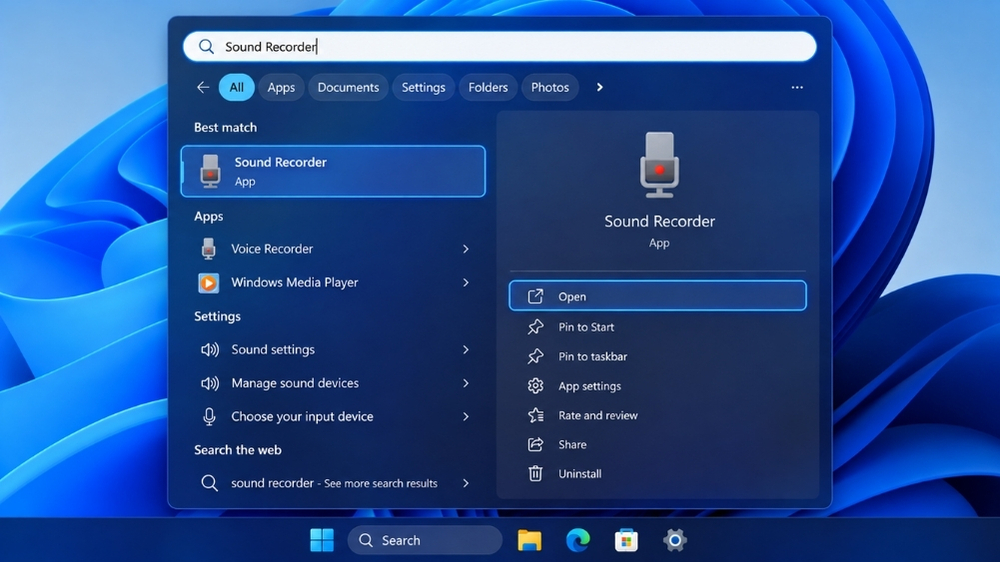Select the Sound Recorder best match result

(x=333, y=171)
